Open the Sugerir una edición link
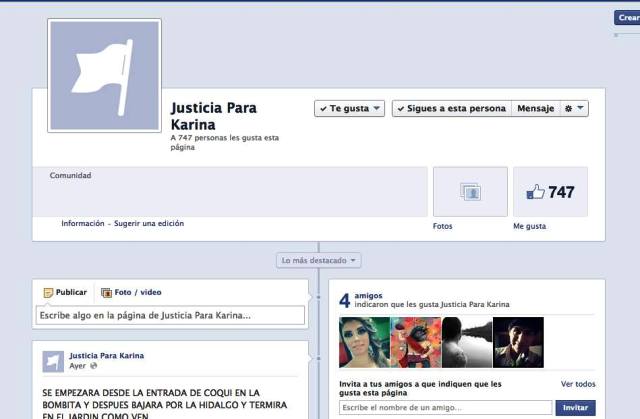Screen dimensions: 640x419 click(x=149, y=223)
